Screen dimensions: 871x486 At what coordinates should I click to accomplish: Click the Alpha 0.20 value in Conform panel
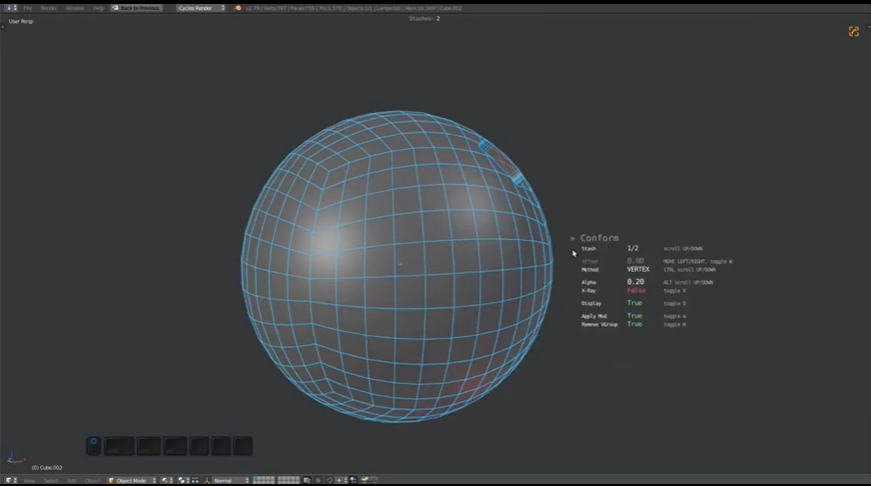635,282
